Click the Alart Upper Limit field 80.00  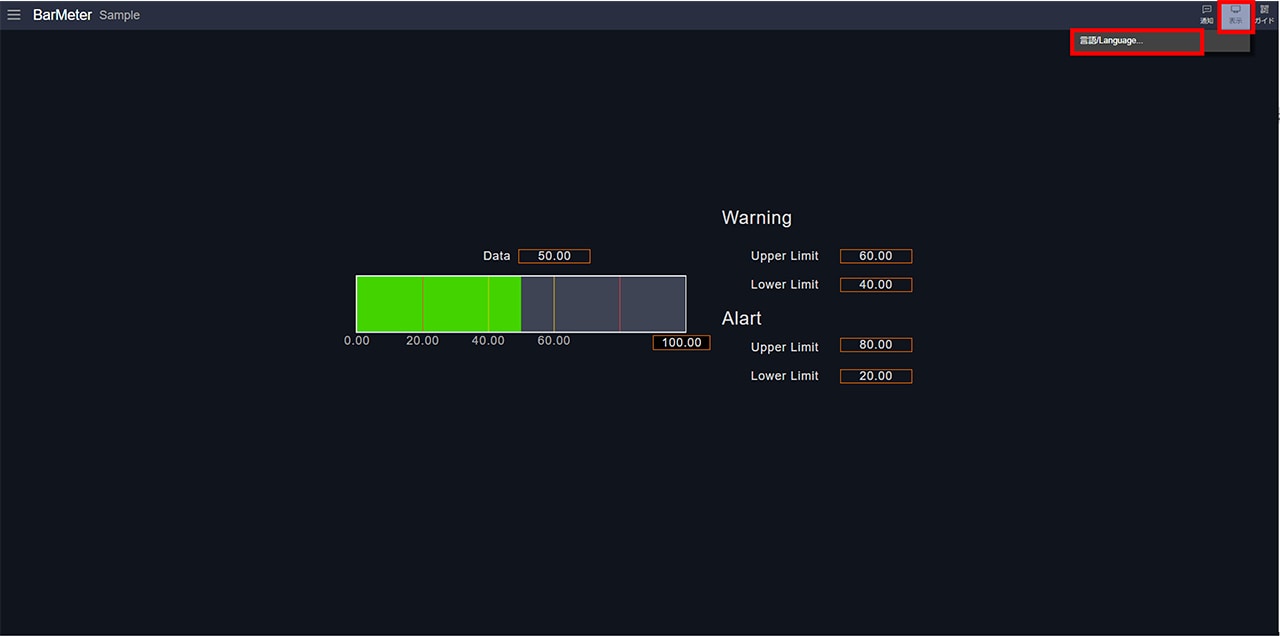pyautogui.click(x=875, y=345)
